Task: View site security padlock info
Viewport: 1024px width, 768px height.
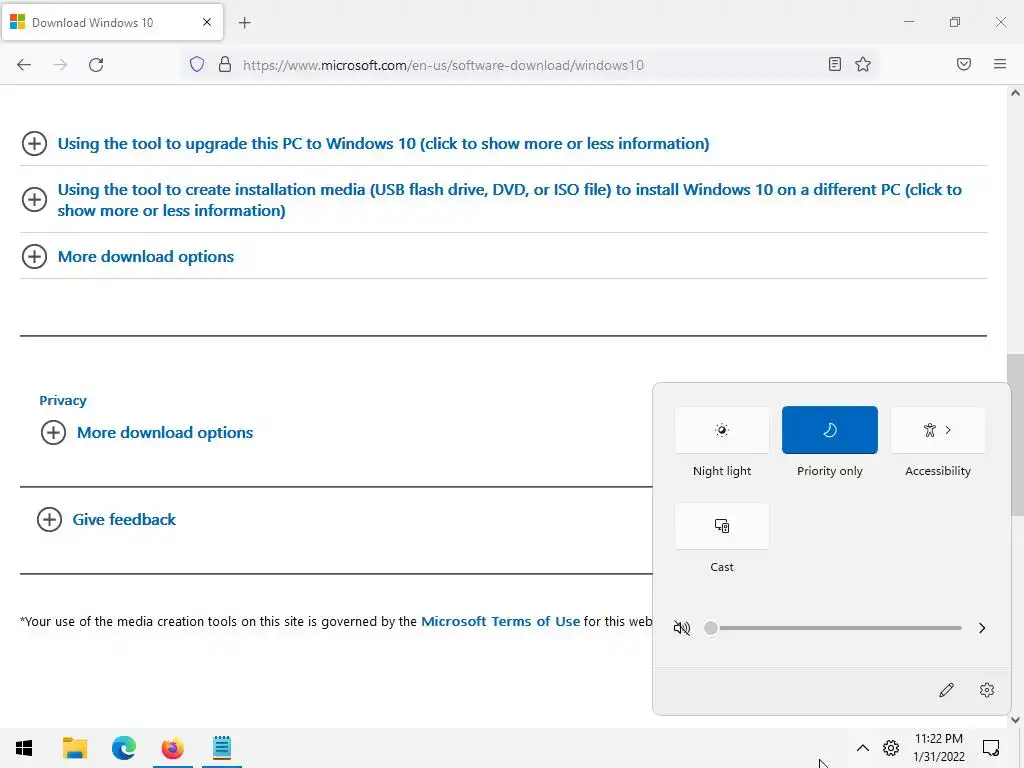Action: click(x=225, y=65)
